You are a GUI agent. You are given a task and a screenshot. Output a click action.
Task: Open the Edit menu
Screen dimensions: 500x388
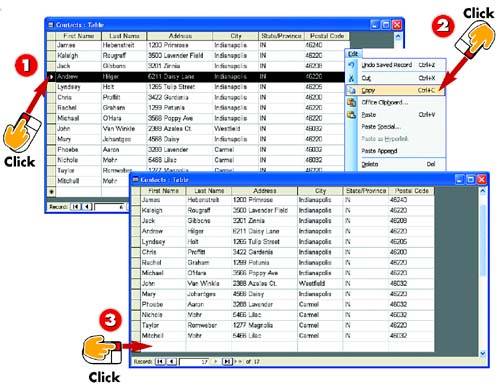pyautogui.click(x=353, y=54)
